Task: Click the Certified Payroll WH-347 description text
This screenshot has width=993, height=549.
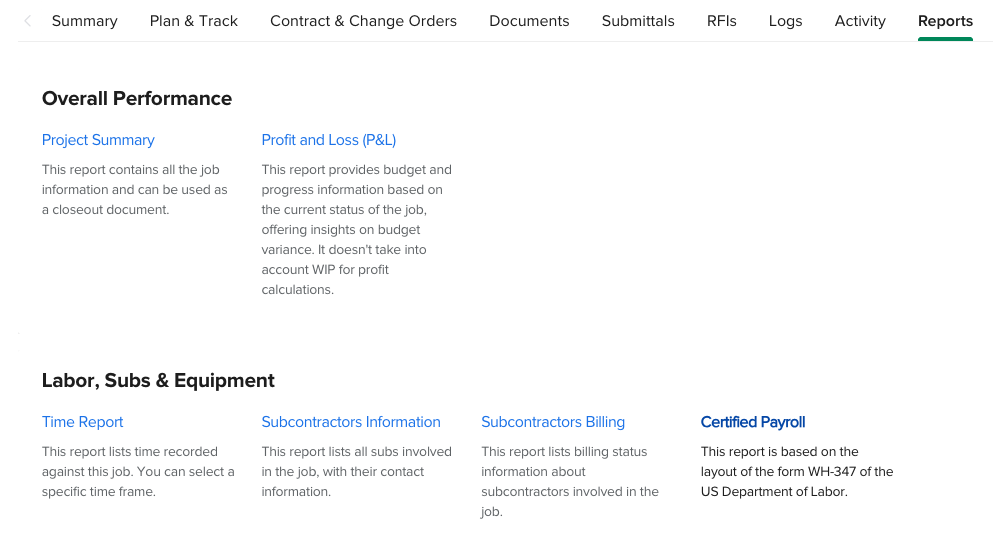Action: [x=797, y=472]
